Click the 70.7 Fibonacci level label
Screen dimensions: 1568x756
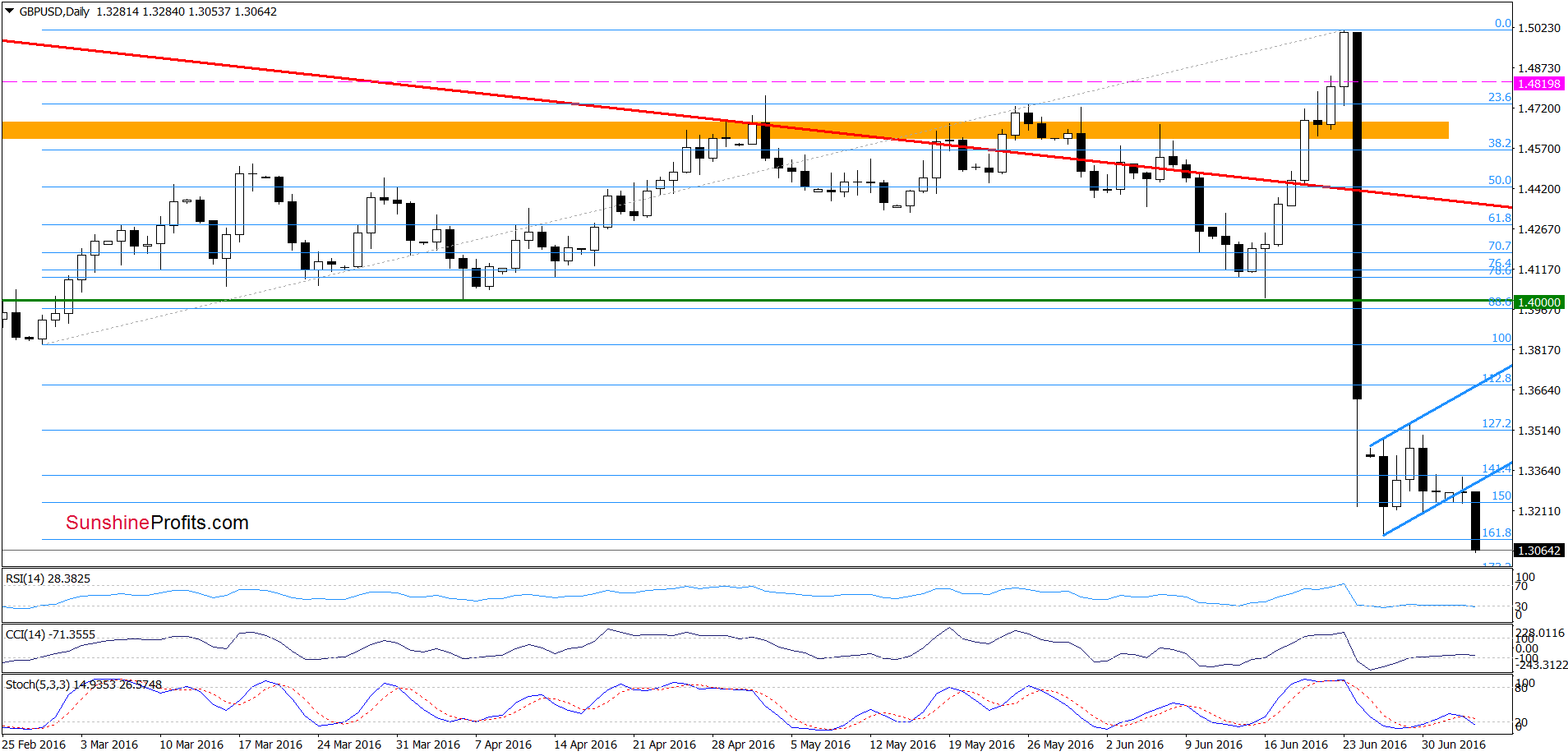[x=1500, y=246]
